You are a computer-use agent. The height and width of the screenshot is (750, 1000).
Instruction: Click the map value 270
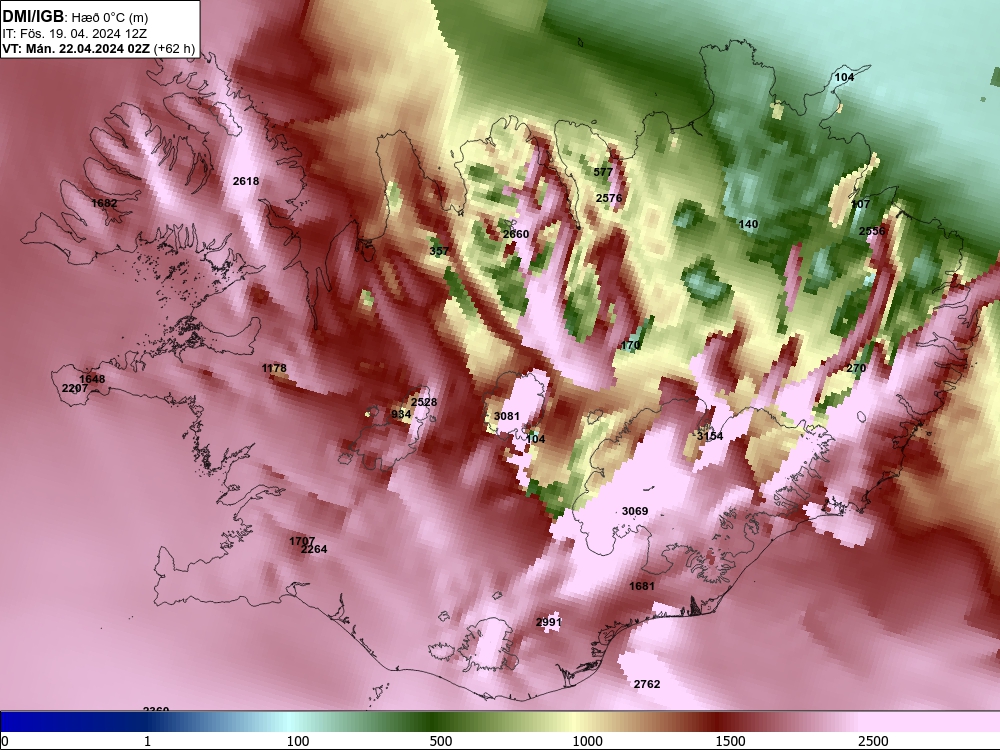856,369
